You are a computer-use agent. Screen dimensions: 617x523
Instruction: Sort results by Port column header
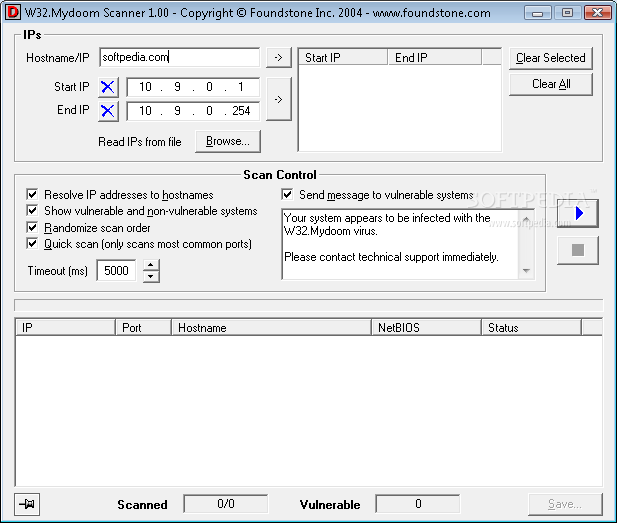coord(143,327)
